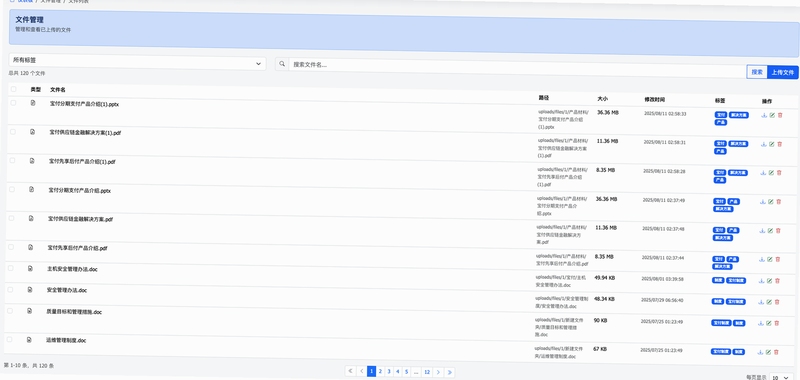Go to page 12 in pagination
This screenshot has height=380, width=800.
427,372
